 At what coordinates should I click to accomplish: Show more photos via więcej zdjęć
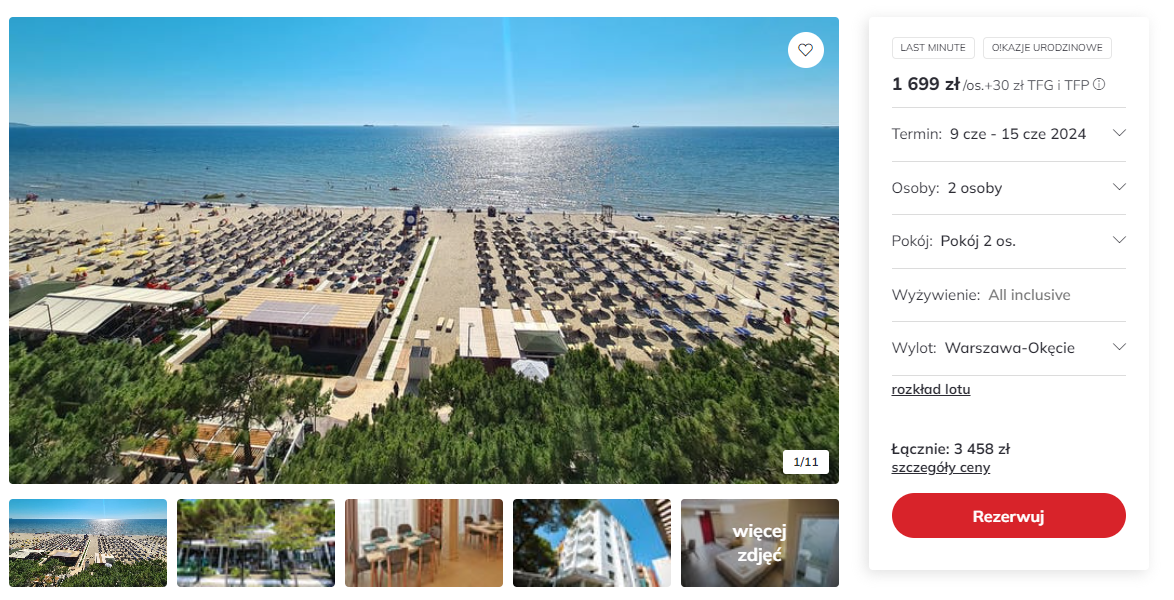click(760, 543)
